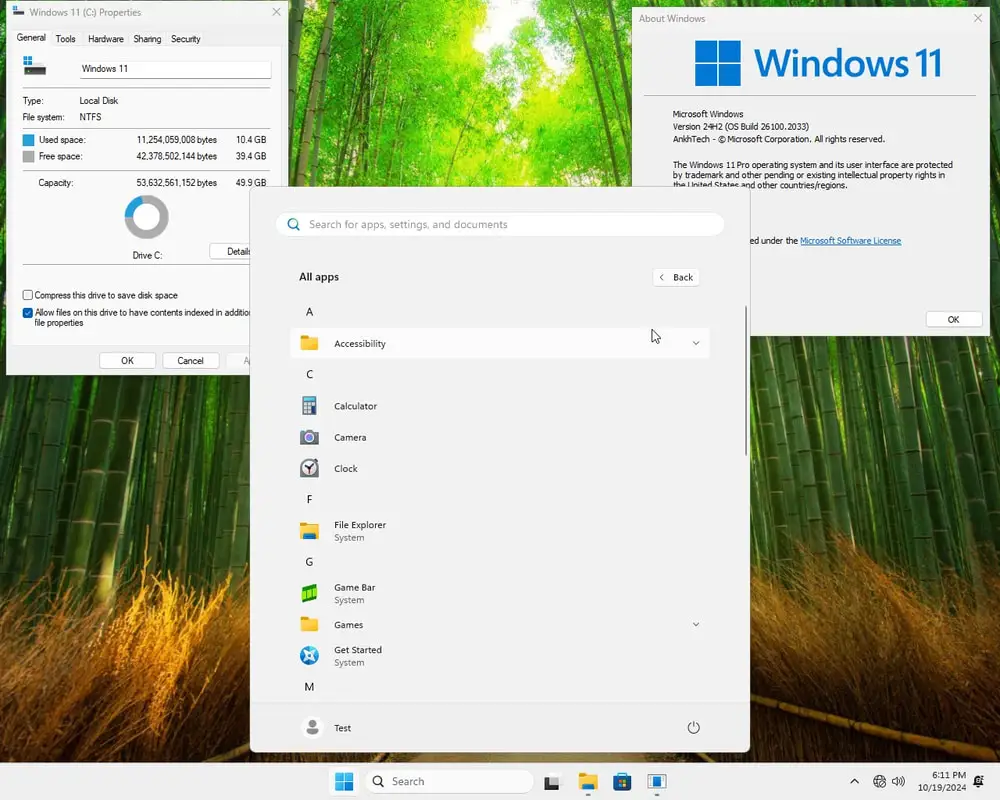Launch Game Bar from the app list
1000x800 pixels.
[x=354, y=593]
